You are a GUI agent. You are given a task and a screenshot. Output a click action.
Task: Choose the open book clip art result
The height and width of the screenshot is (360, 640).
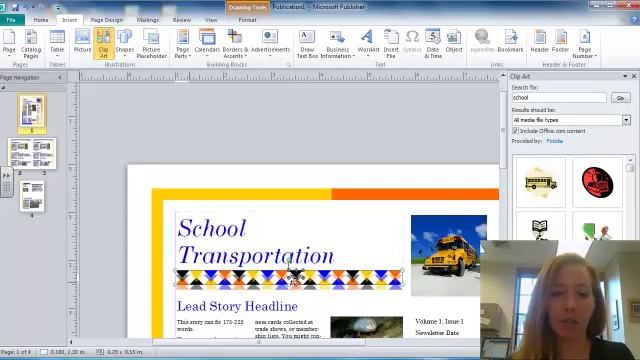coord(540,226)
